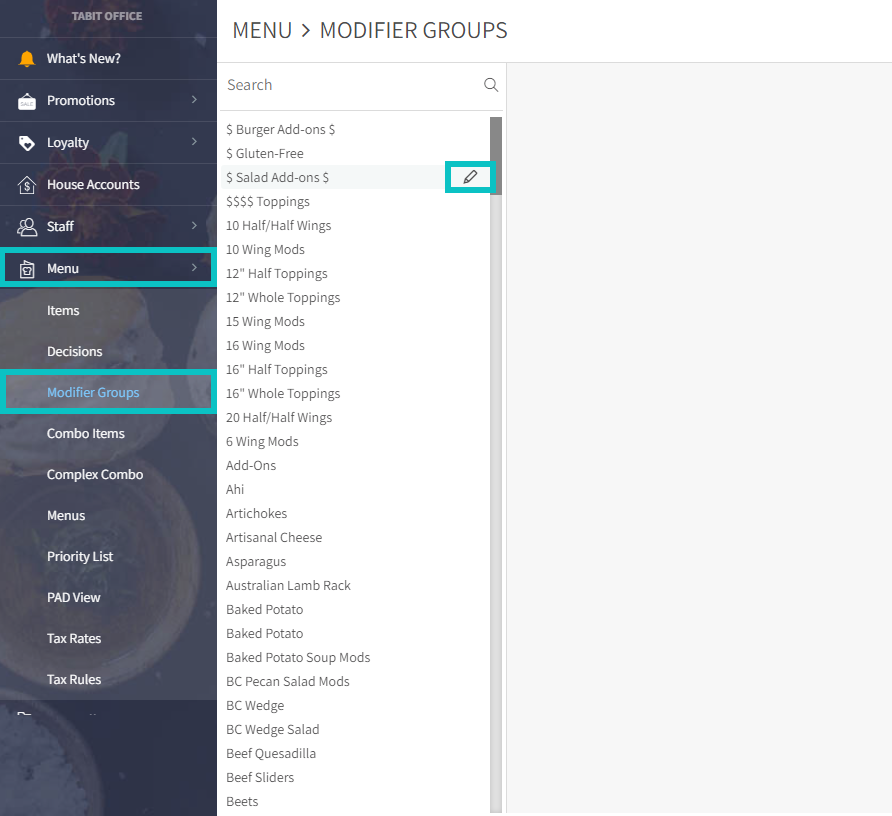
Task: Select 16" Half Toppings
Action: [277, 370]
